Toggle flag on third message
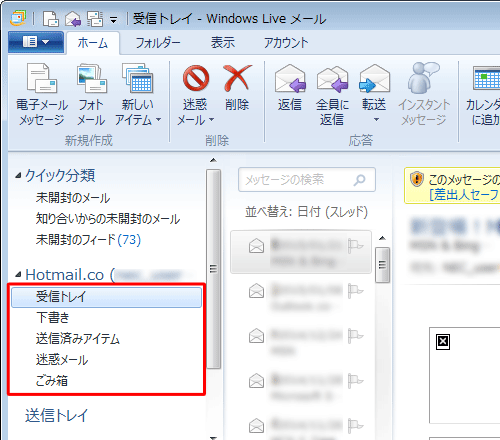The height and width of the screenshot is (440, 500). point(355,336)
